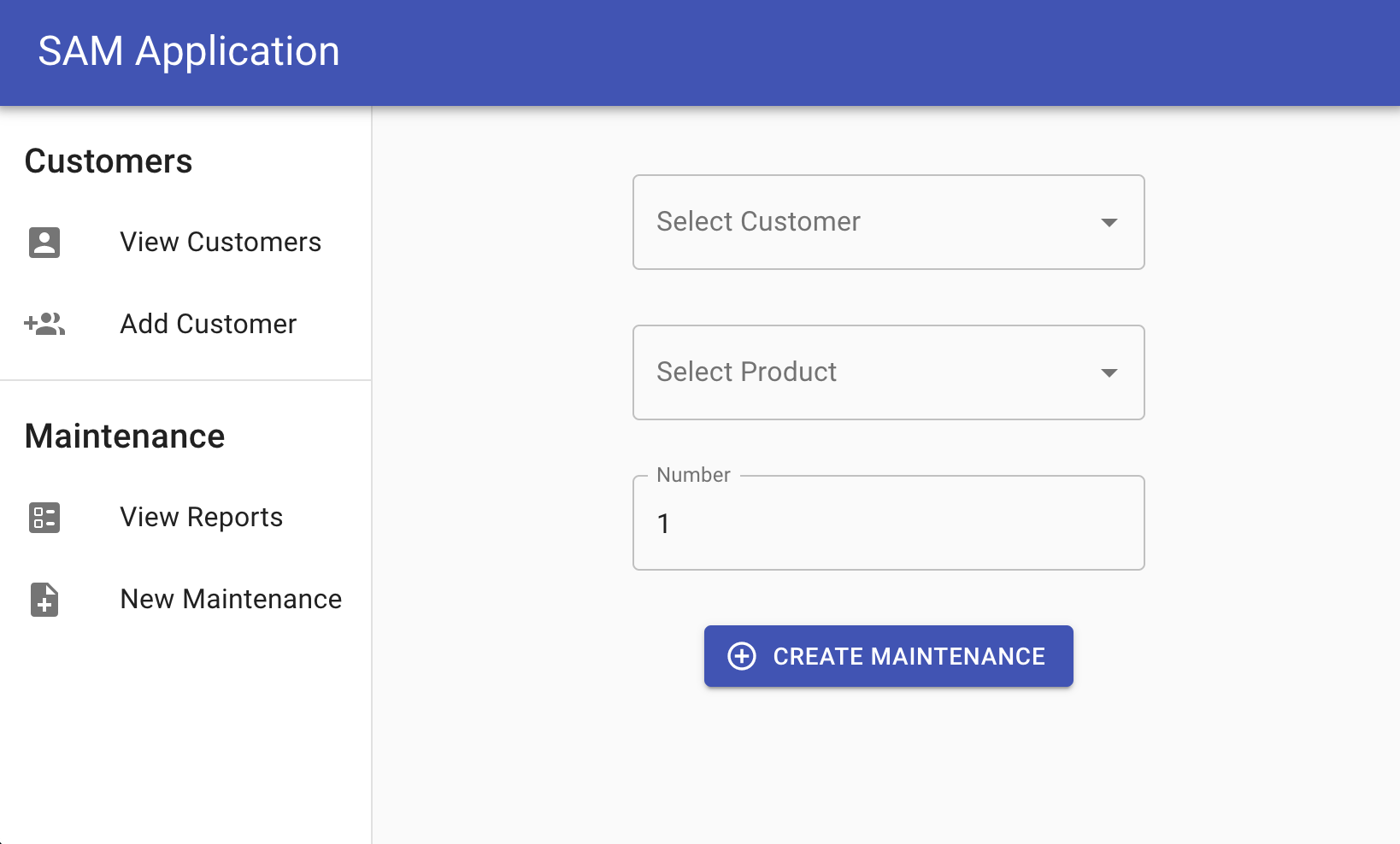Click the plus-circle icon on Create Maintenance
Screen dimensions: 1400x844
tap(742, 656)
